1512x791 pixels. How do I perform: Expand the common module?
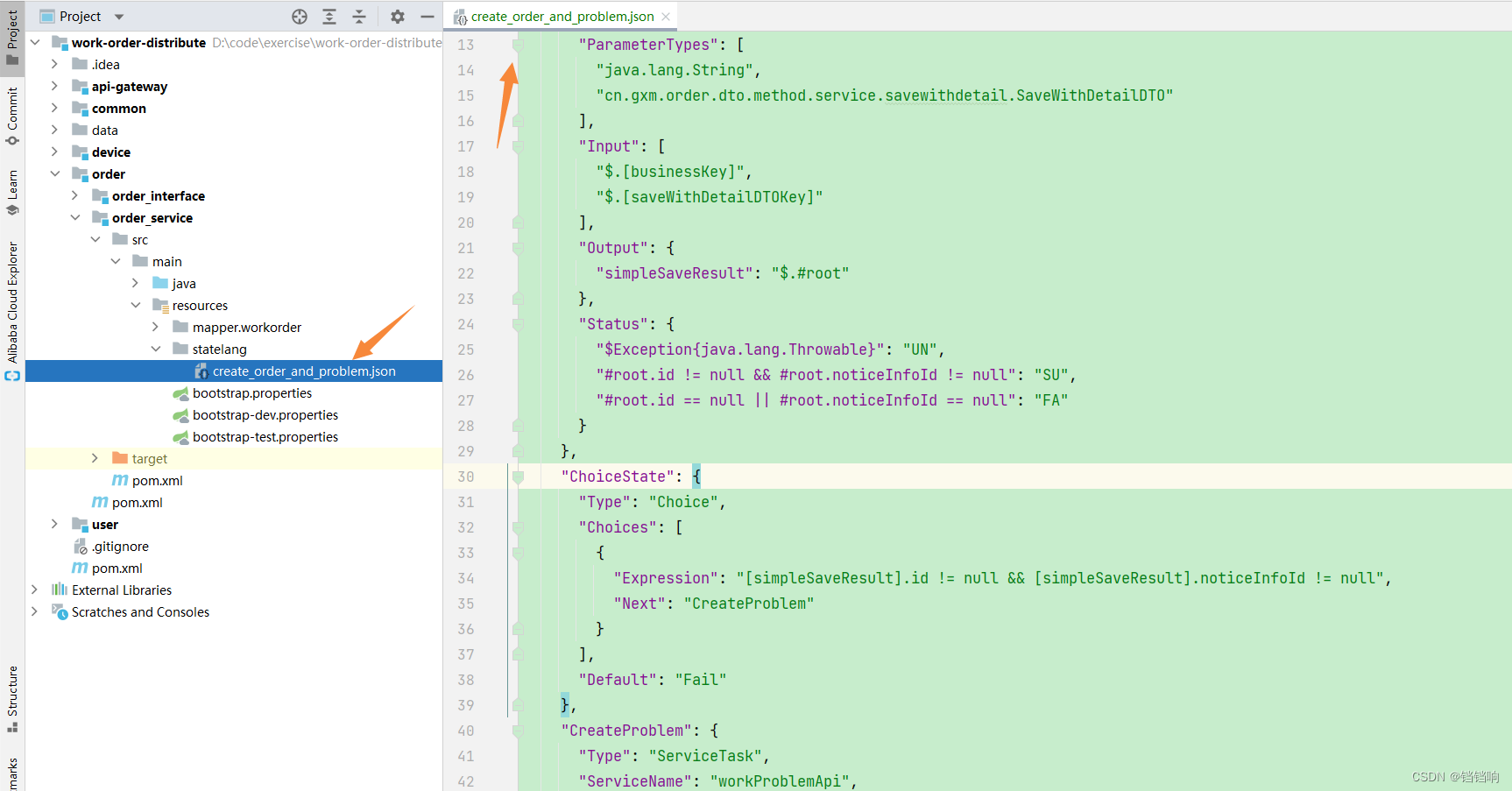54,108
